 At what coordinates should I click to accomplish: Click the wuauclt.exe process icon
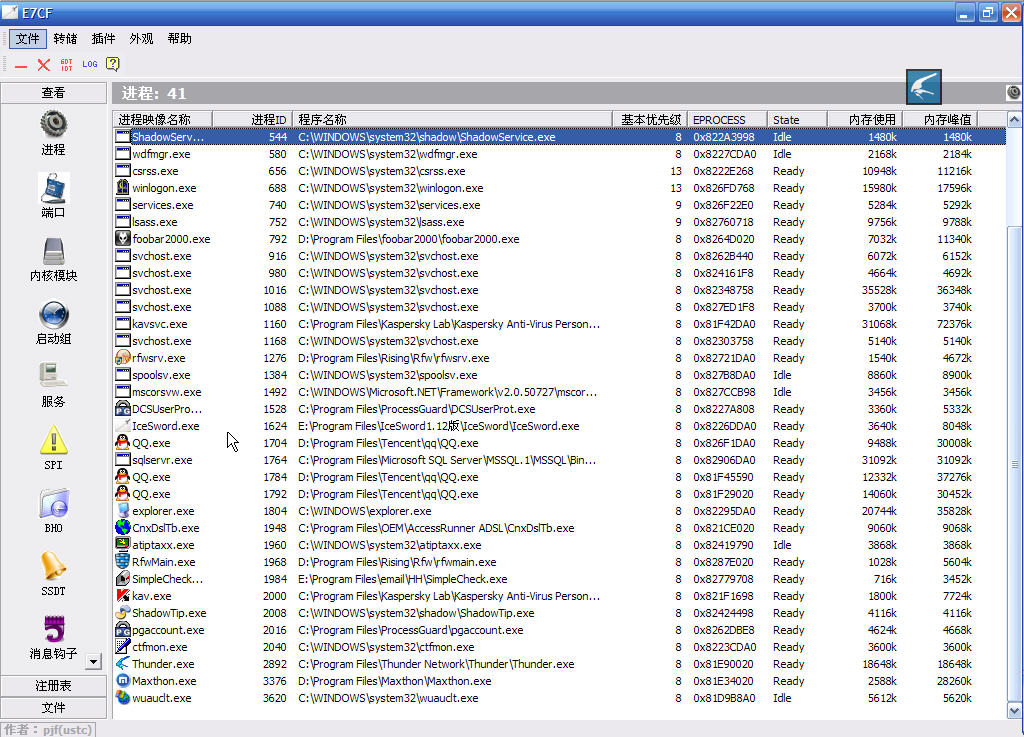[122, 697]
